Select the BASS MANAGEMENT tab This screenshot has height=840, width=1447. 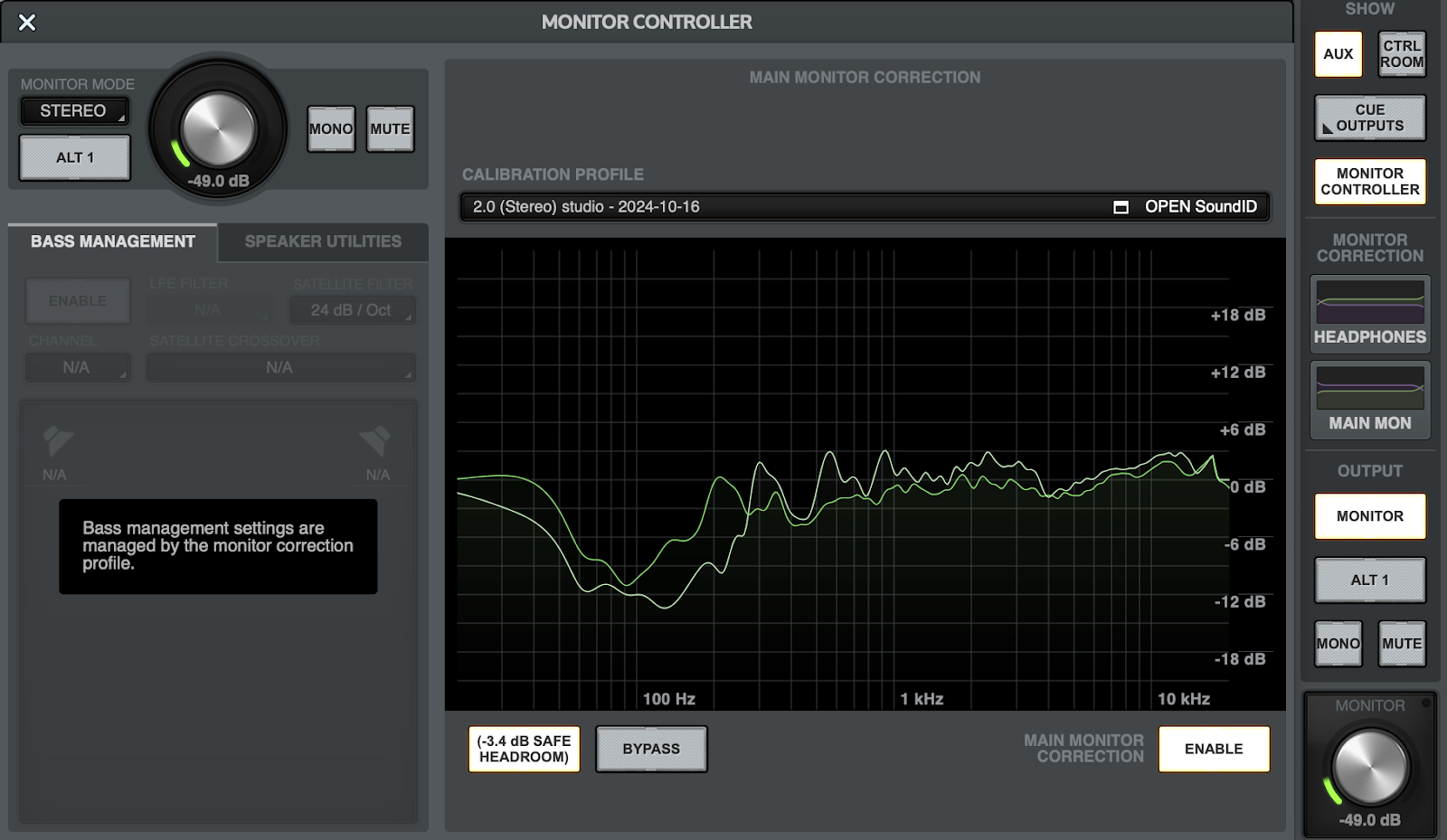111,241
